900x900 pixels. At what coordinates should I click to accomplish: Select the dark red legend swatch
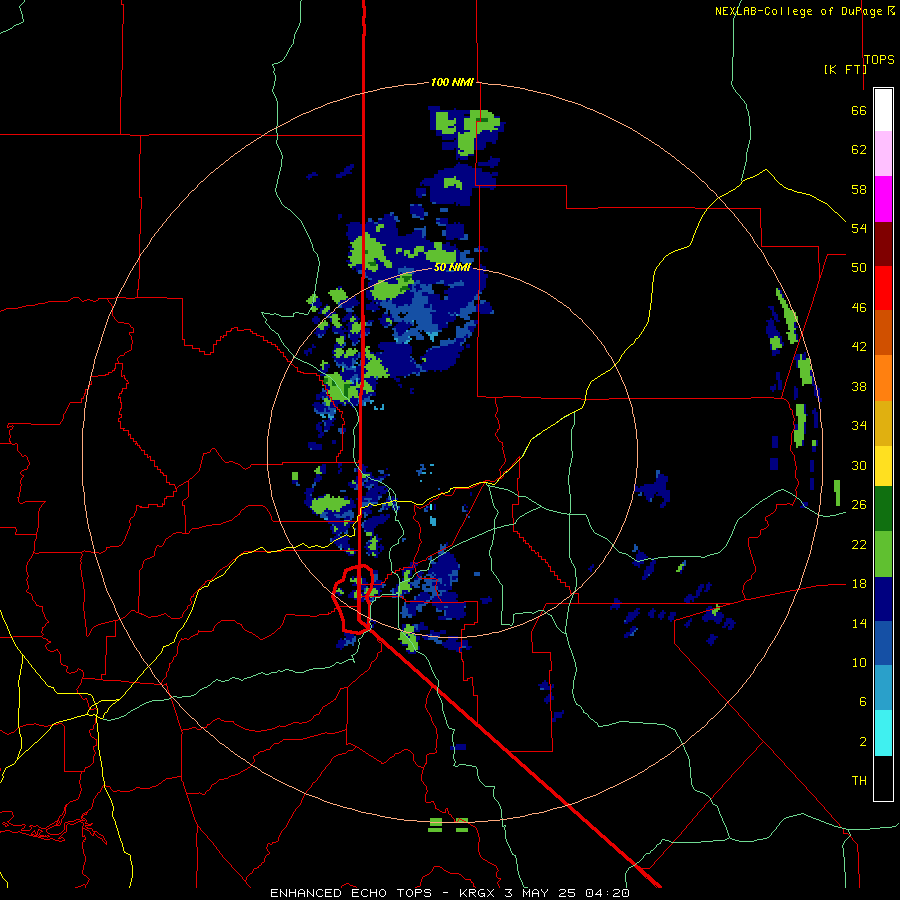(x=883, y=244)
